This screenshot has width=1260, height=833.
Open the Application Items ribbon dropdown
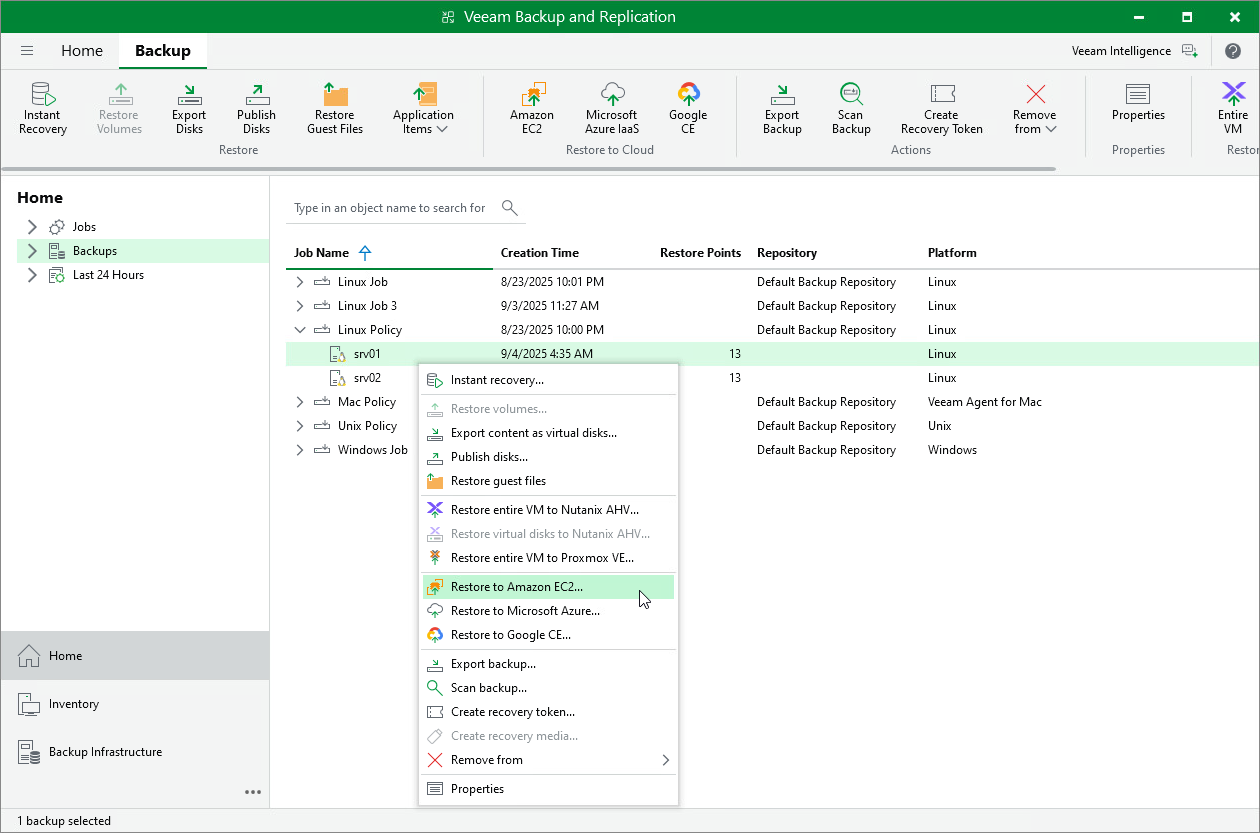(x=423, y=108)
